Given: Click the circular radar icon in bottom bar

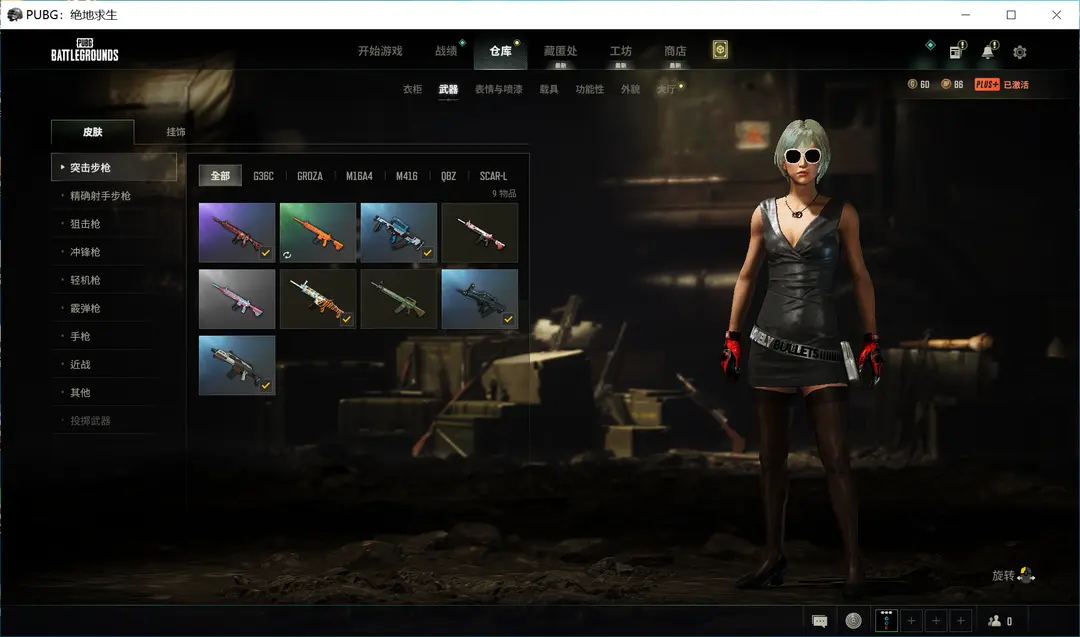Looking at the screenshot, I should (x=853, y=620).
